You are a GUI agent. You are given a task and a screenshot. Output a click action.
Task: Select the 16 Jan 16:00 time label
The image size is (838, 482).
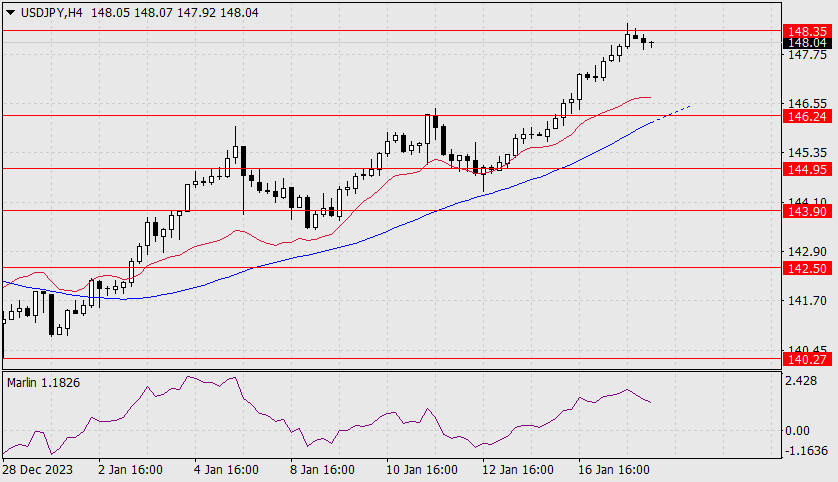click(614, 470)
